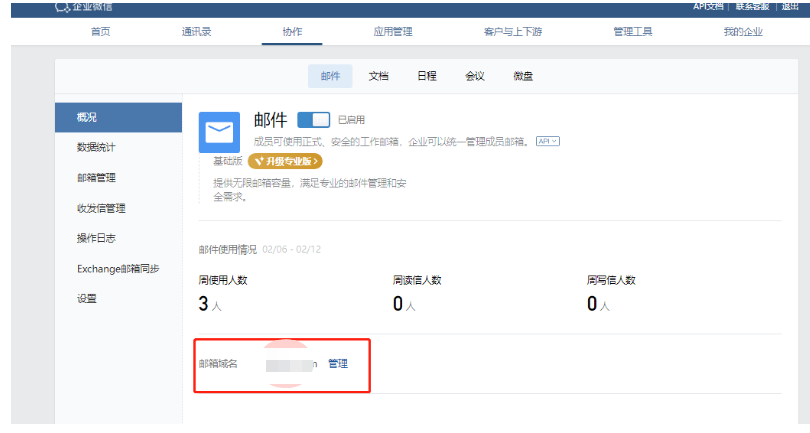Image resolution: width=810 pixels, height=433 pixels.
Task: Open 管理工具 in the top menu
Action: (632, 32)
